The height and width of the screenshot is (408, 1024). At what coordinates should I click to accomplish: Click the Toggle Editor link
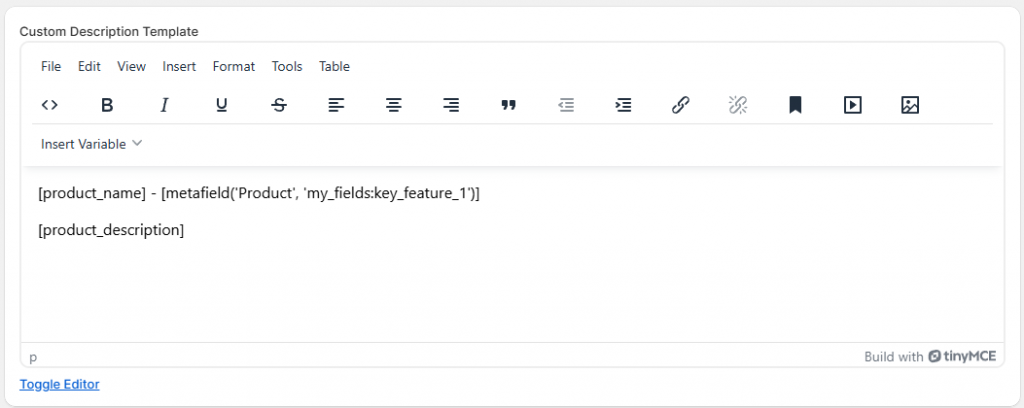(x=59, y=384)
